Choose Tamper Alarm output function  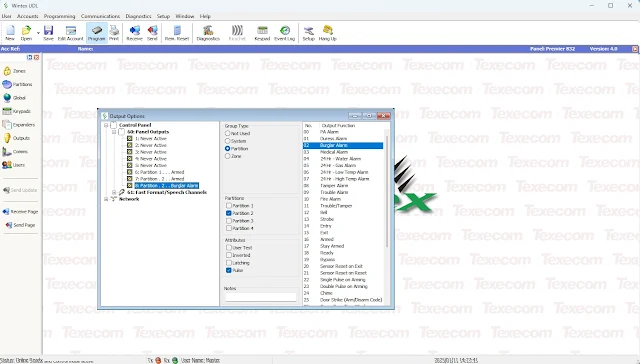click(343, 186)
